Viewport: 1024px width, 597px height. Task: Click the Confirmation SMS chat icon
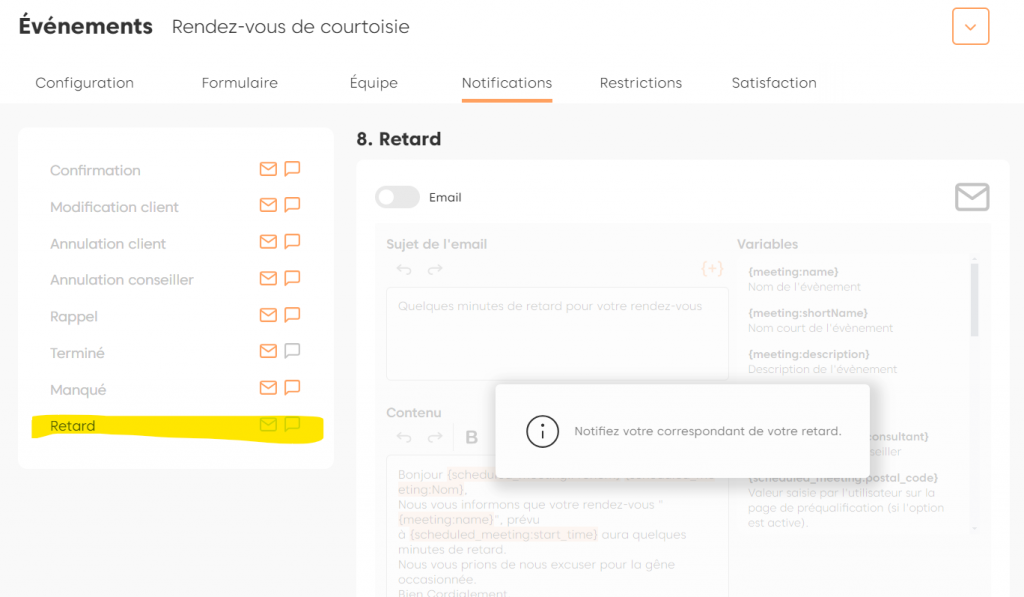[292, 169]
